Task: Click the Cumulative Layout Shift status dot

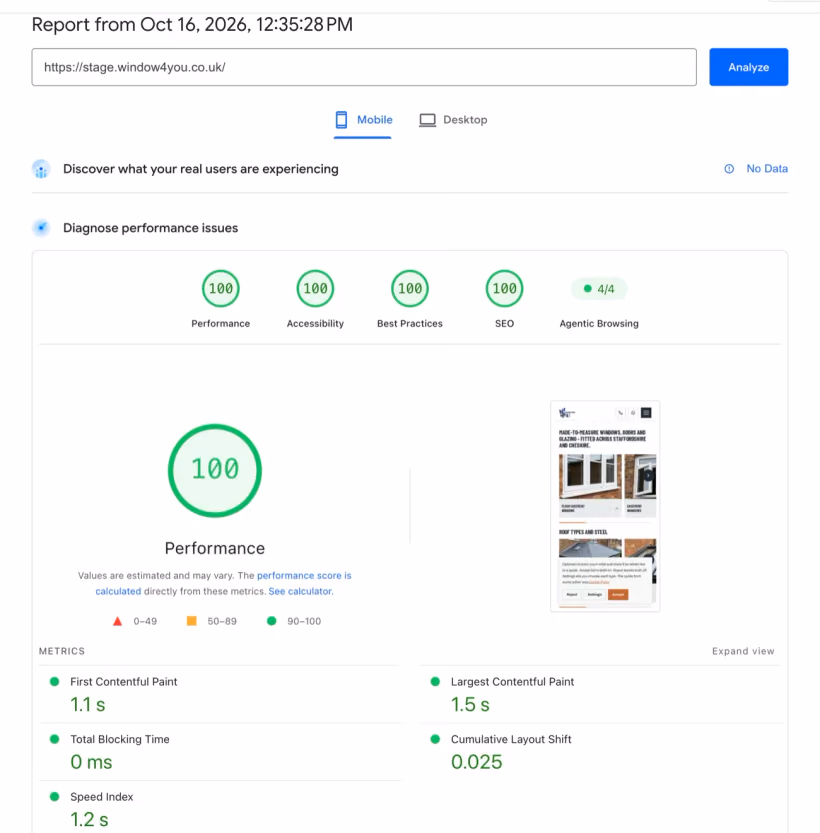Action: [435, 739]
